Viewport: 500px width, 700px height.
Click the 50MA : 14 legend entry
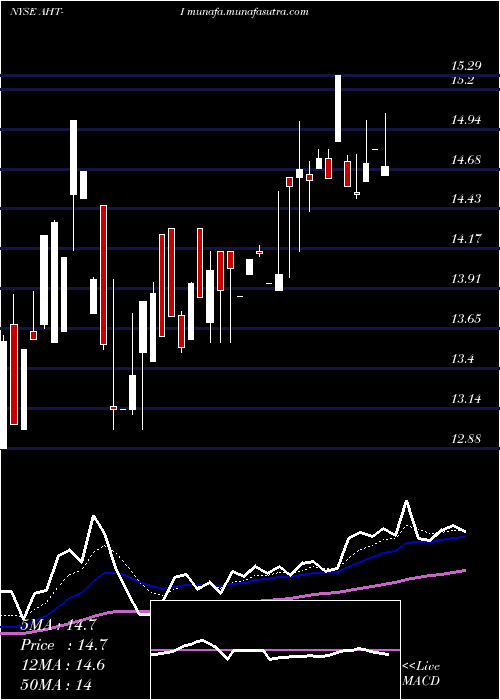click(56, 684)
